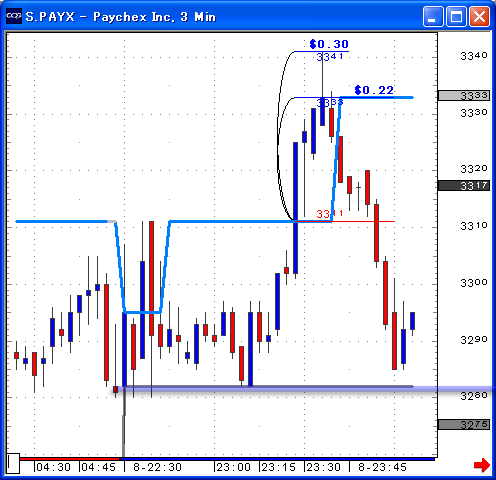The image size is (496, 480).
Task: Minimize the PAYX chart window
Action: (433, 16)
